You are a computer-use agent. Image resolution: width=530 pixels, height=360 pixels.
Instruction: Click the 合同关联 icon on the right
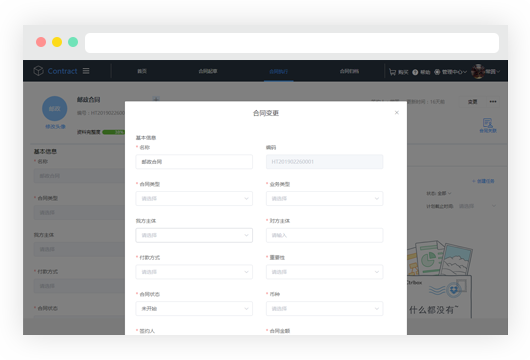click(x=487, y=125)
